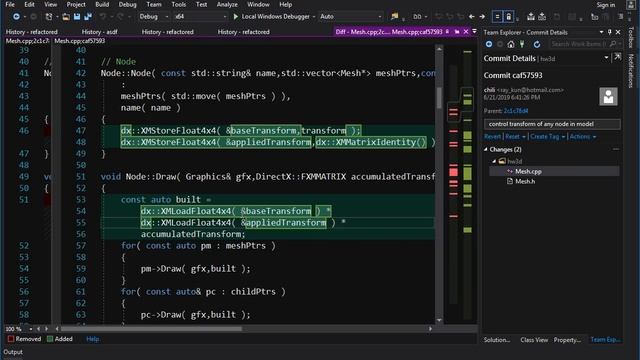Screen dimensions: 640x360
Task: Open the 100 % zoom combo box
Action: (x=18, y=329)
